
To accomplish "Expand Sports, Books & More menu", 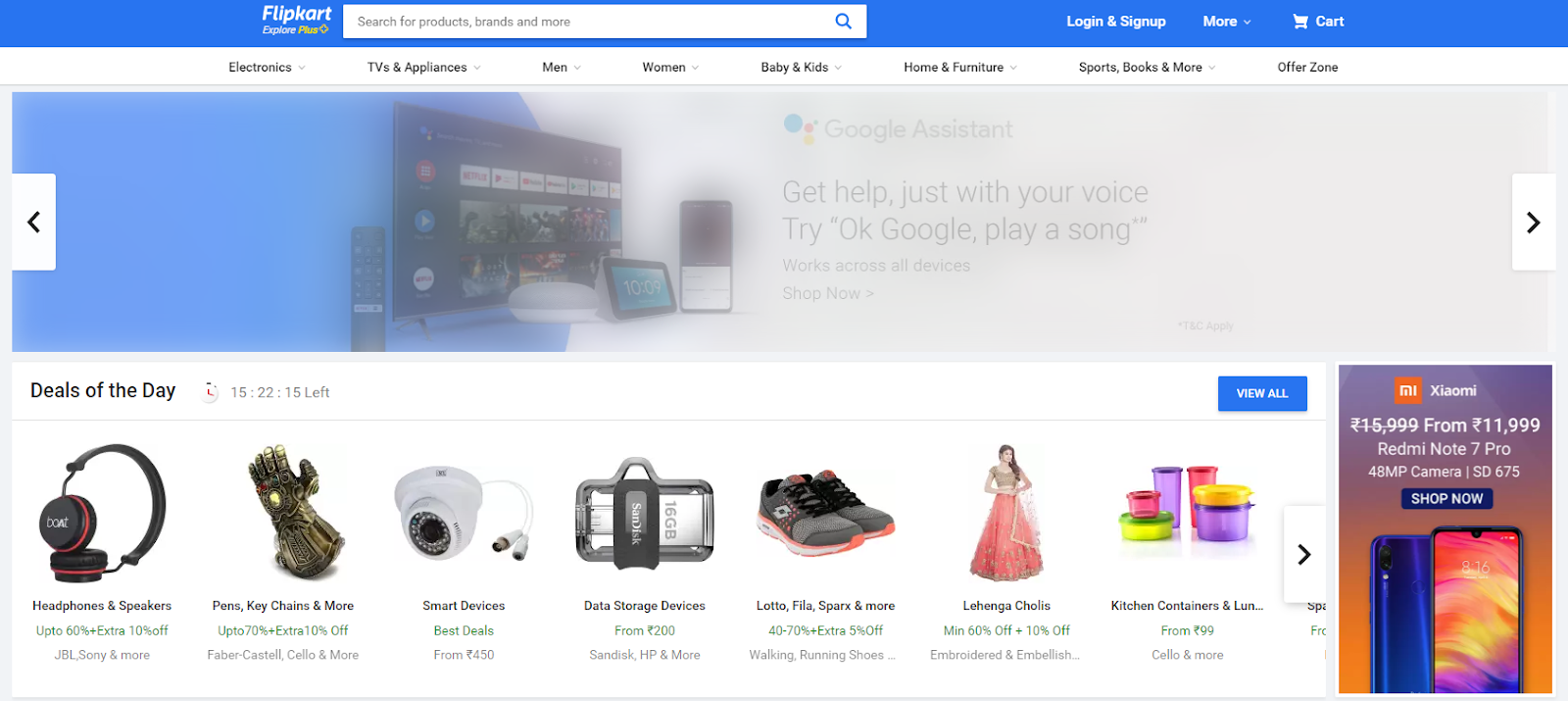I will [1147, 67].
